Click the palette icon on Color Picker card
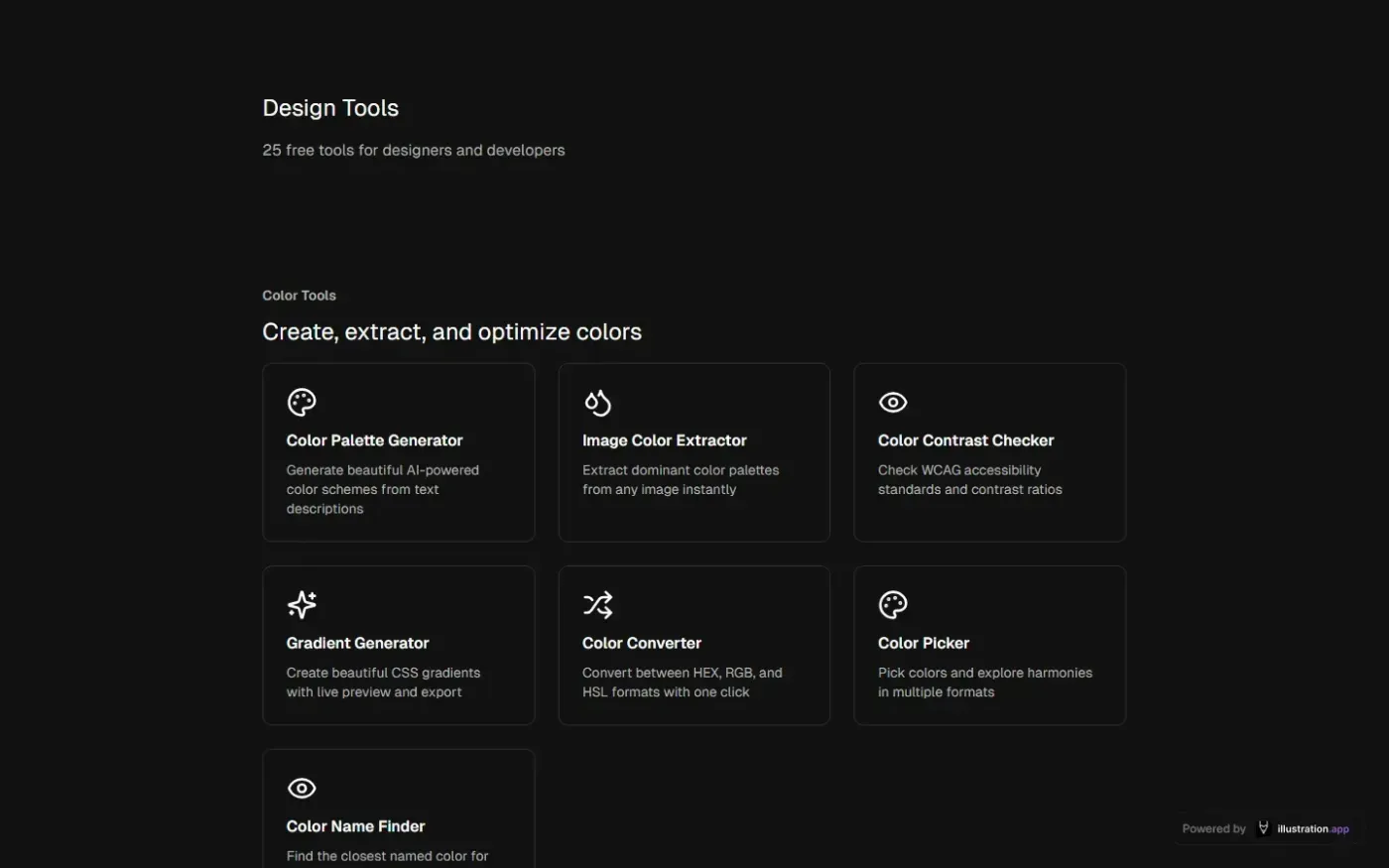 tap(893, 604)
